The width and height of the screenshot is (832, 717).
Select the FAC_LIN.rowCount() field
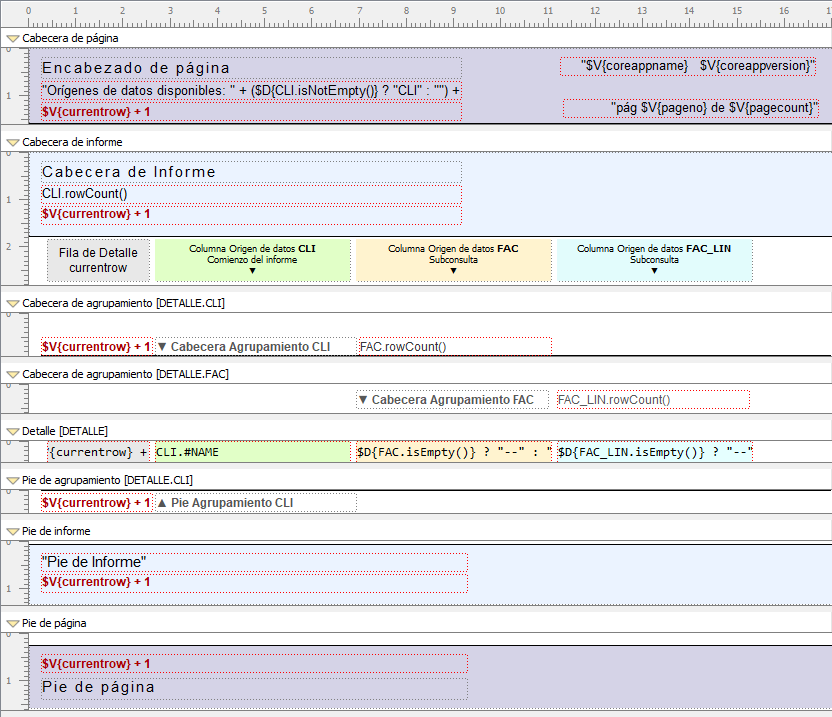pos(652,400)
